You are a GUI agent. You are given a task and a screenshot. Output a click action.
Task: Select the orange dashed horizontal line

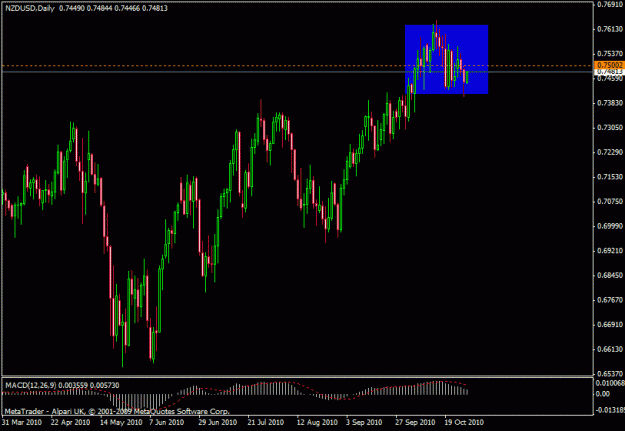pyautogui.click(x=297, y=65)
